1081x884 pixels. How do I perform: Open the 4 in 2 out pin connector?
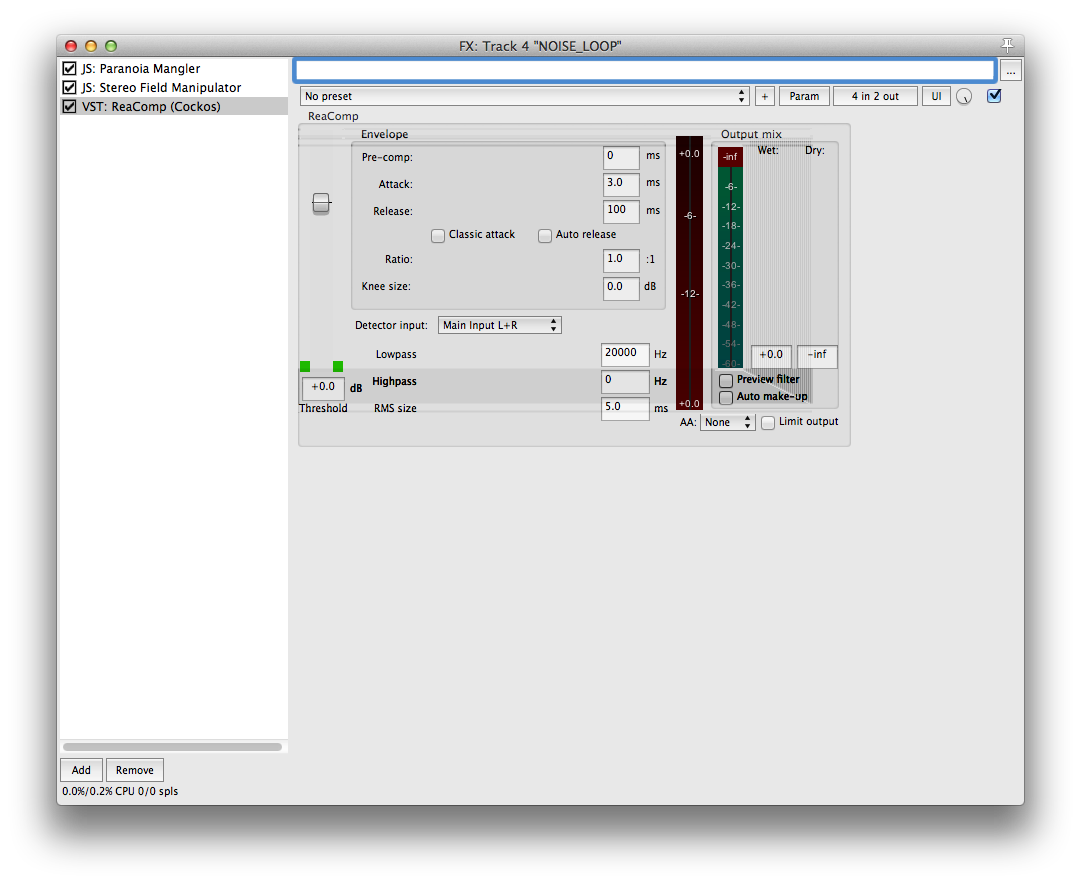[x=875, y=97]
